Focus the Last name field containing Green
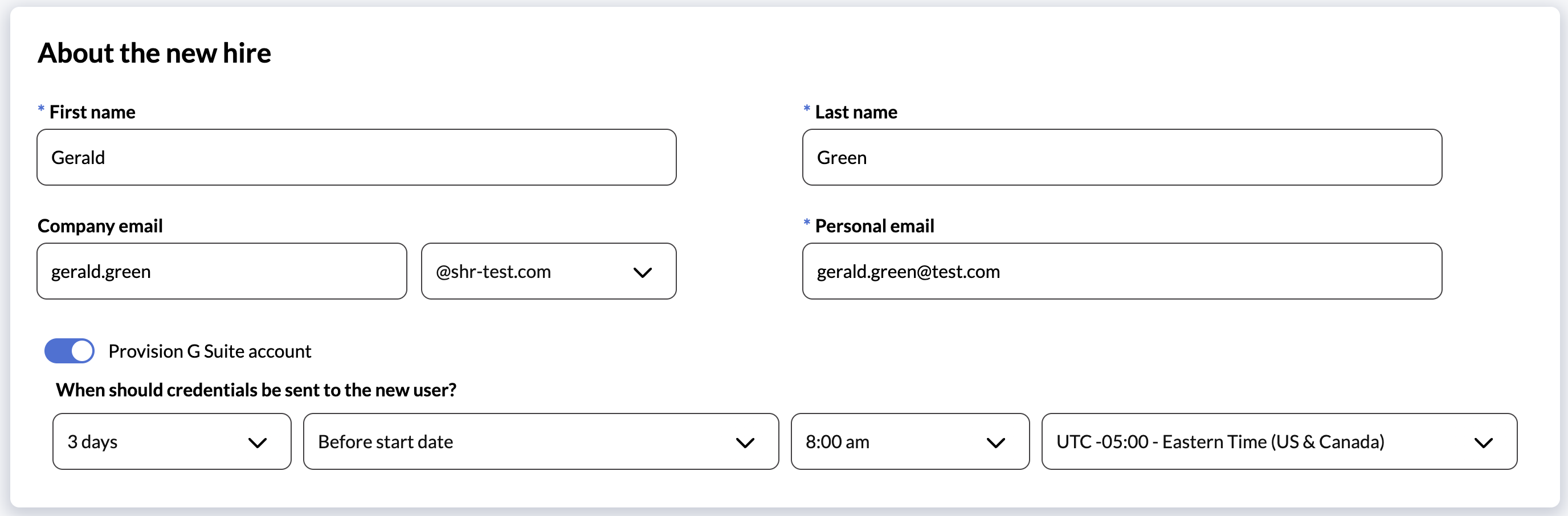Image resolution: width=1568 pixels, height=516 pixels. (1121, 158)
